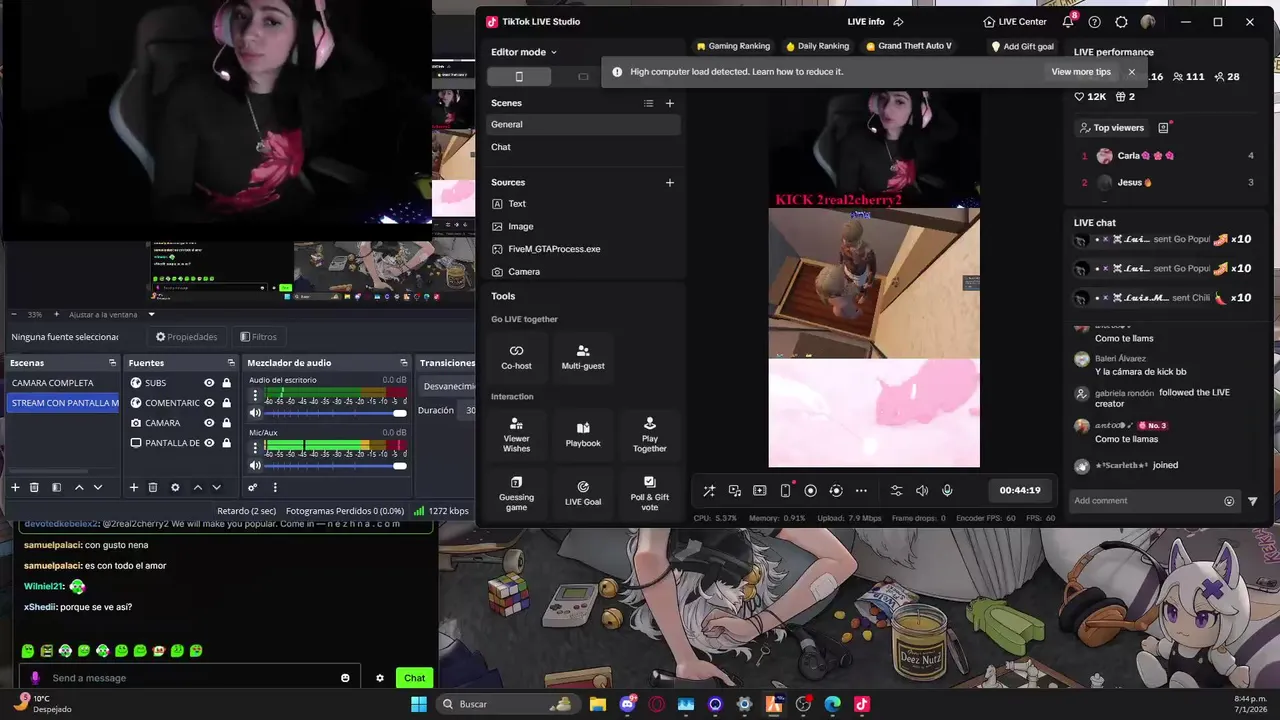
Task: Select the General scene
Action: point(583,124)
